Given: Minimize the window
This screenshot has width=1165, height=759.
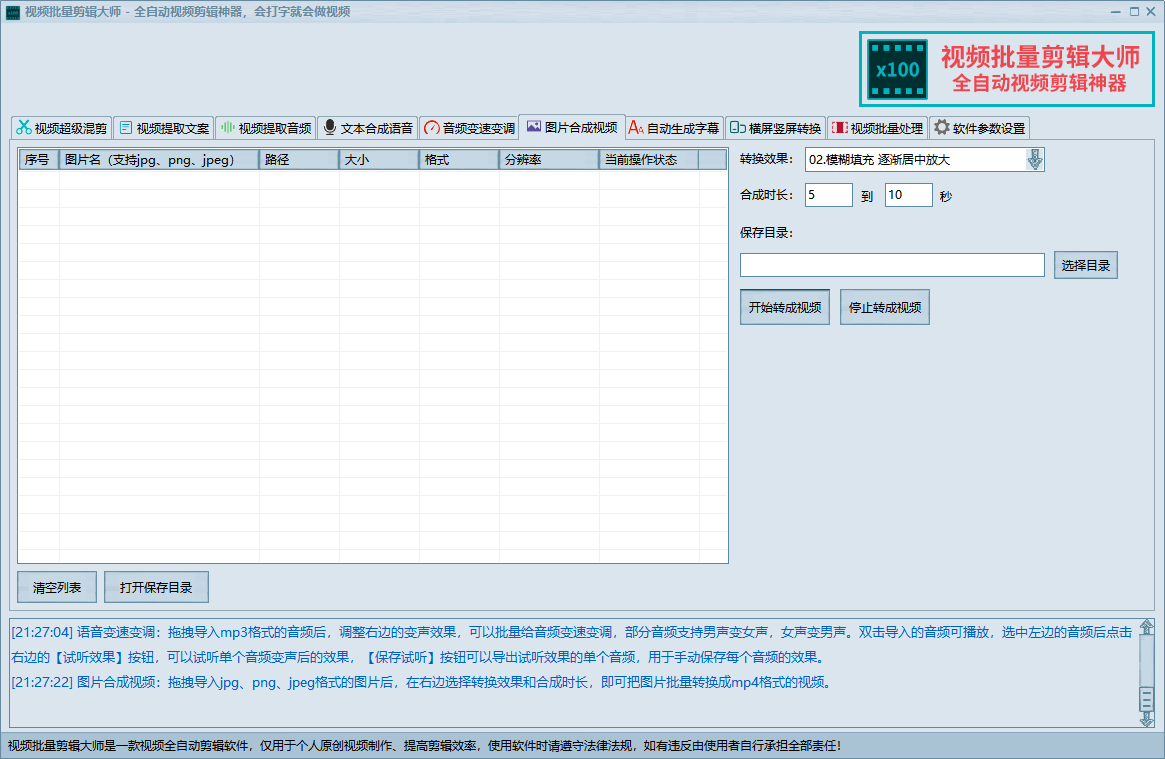Looking at the screenshot, I should point(1115,11).
